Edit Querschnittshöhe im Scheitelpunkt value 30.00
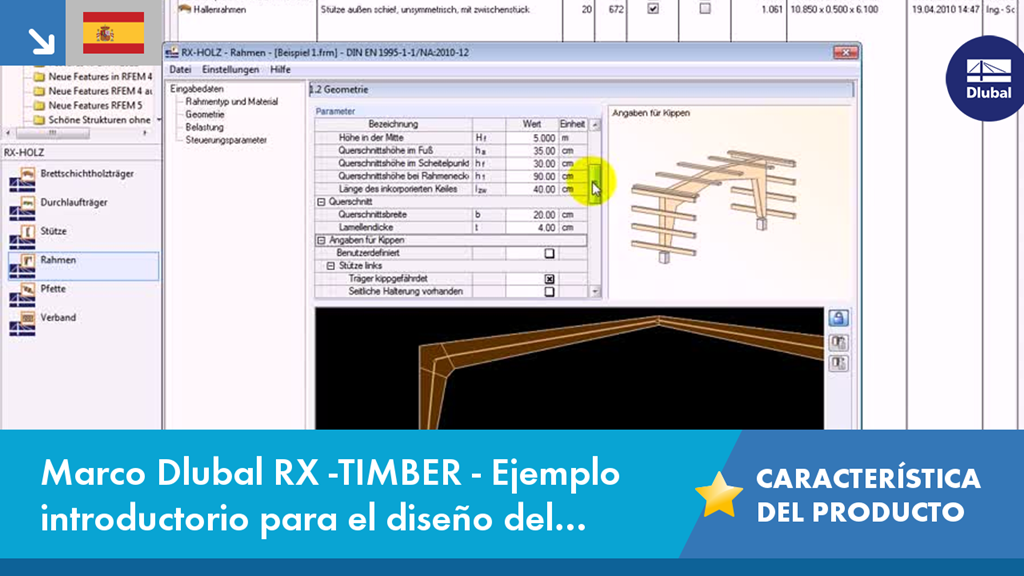Viewport: 1024px width, 576px height. point(532,163)
